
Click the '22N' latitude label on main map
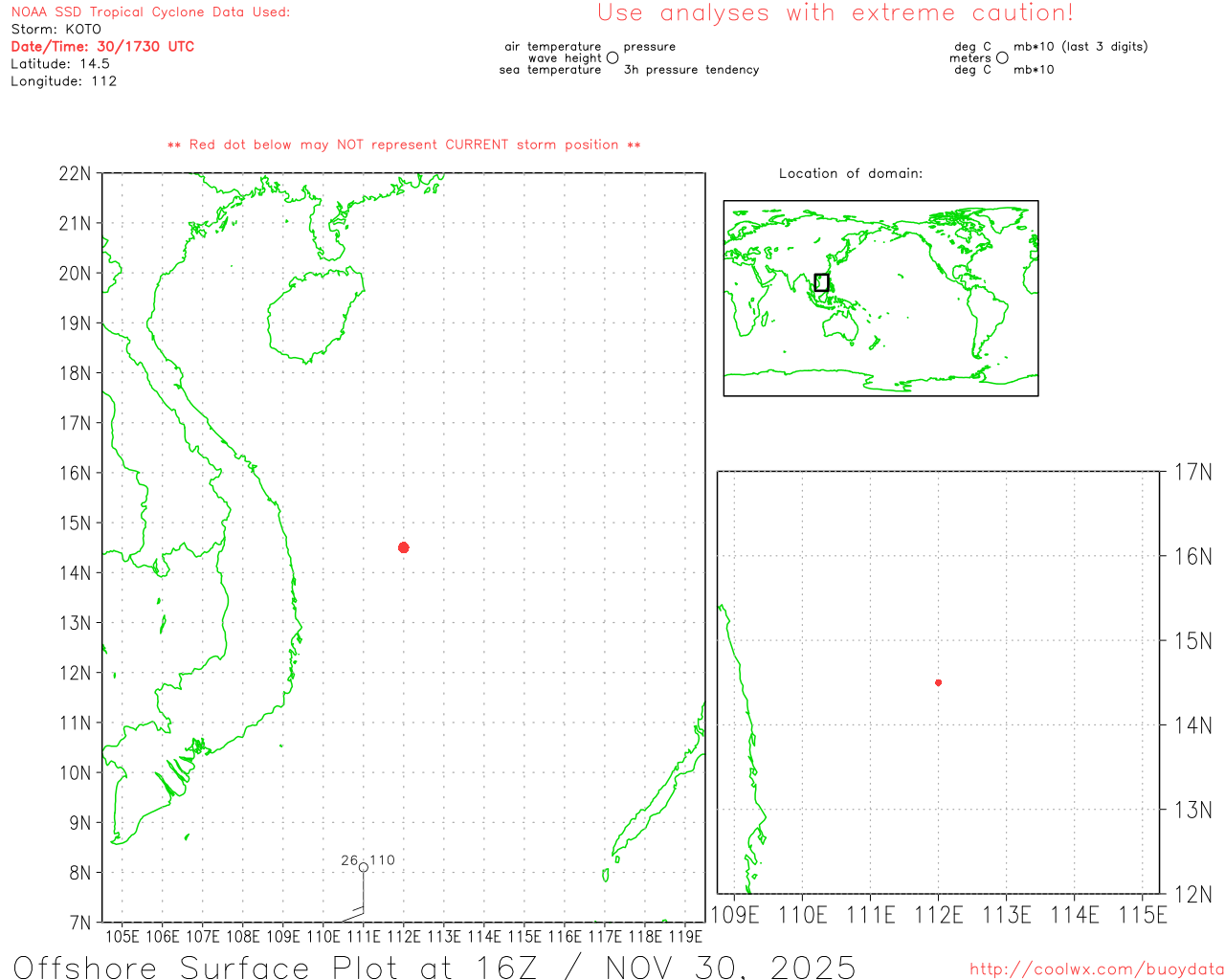point(75,174)
